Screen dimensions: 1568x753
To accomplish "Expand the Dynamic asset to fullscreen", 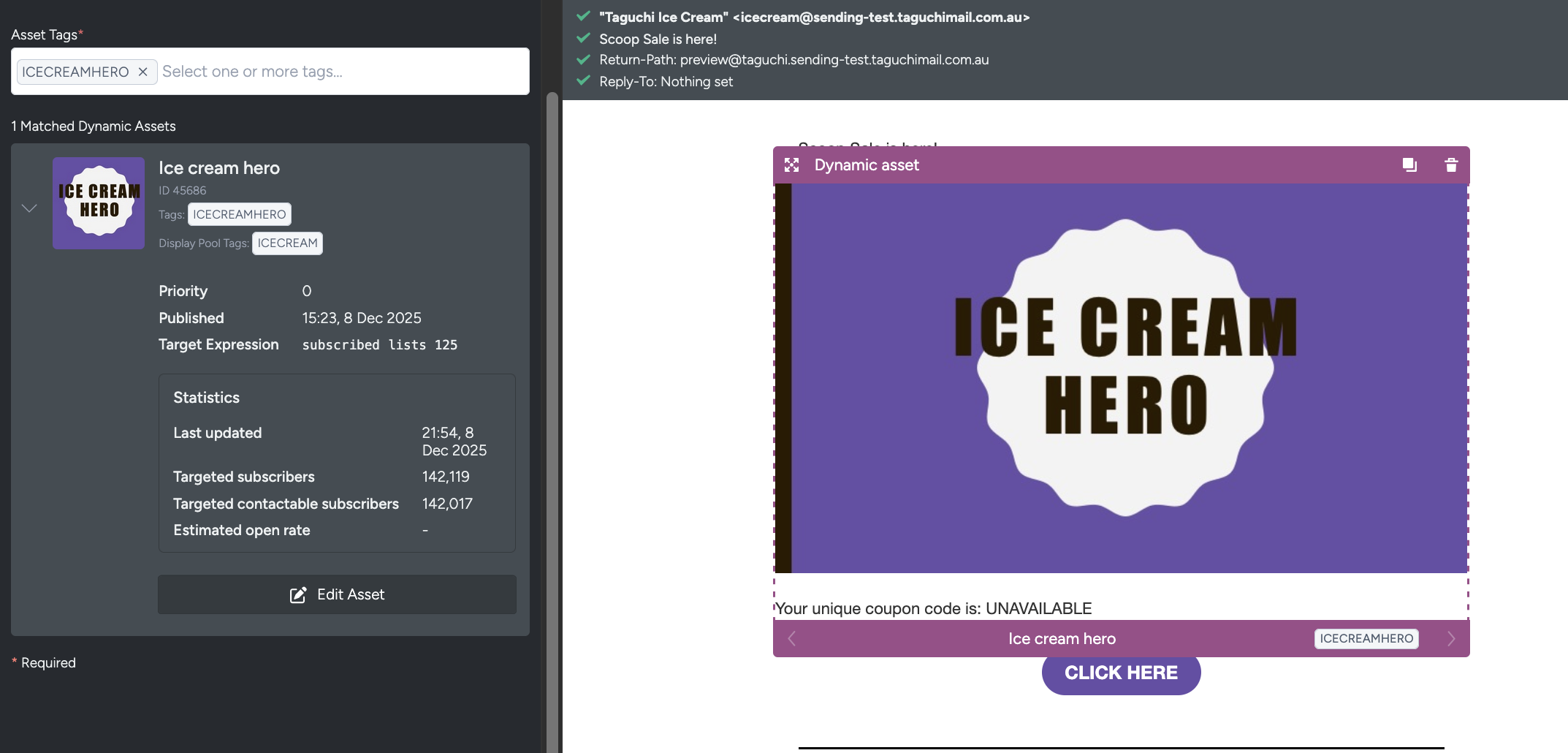I will [x=791, y=165].
